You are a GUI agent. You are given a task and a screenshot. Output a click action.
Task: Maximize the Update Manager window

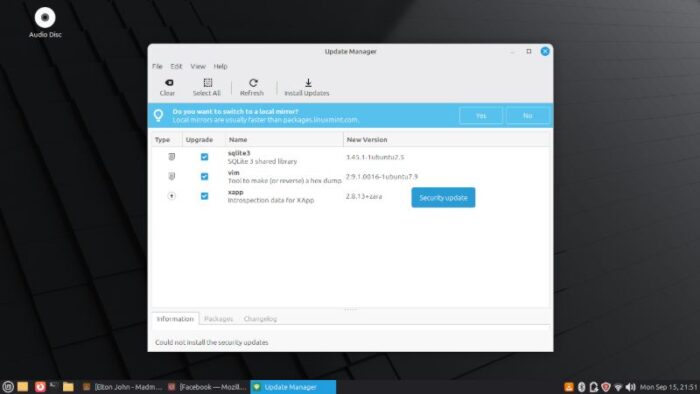click(x=529, y=51)
